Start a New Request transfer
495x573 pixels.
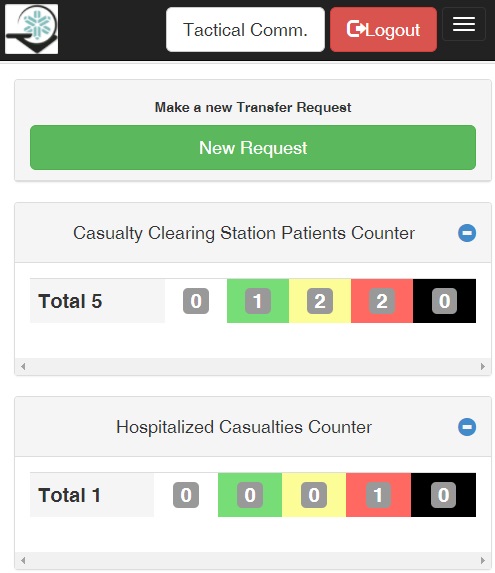[253, 148]
